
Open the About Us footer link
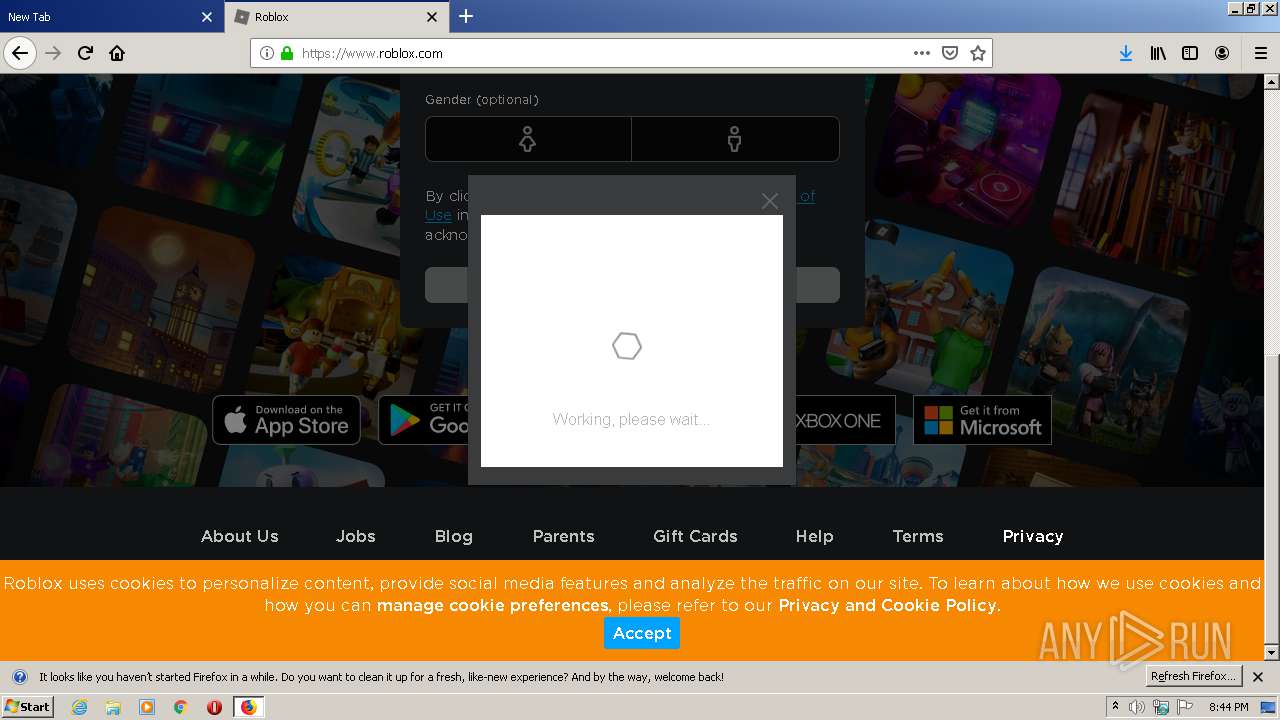(240, 536)
